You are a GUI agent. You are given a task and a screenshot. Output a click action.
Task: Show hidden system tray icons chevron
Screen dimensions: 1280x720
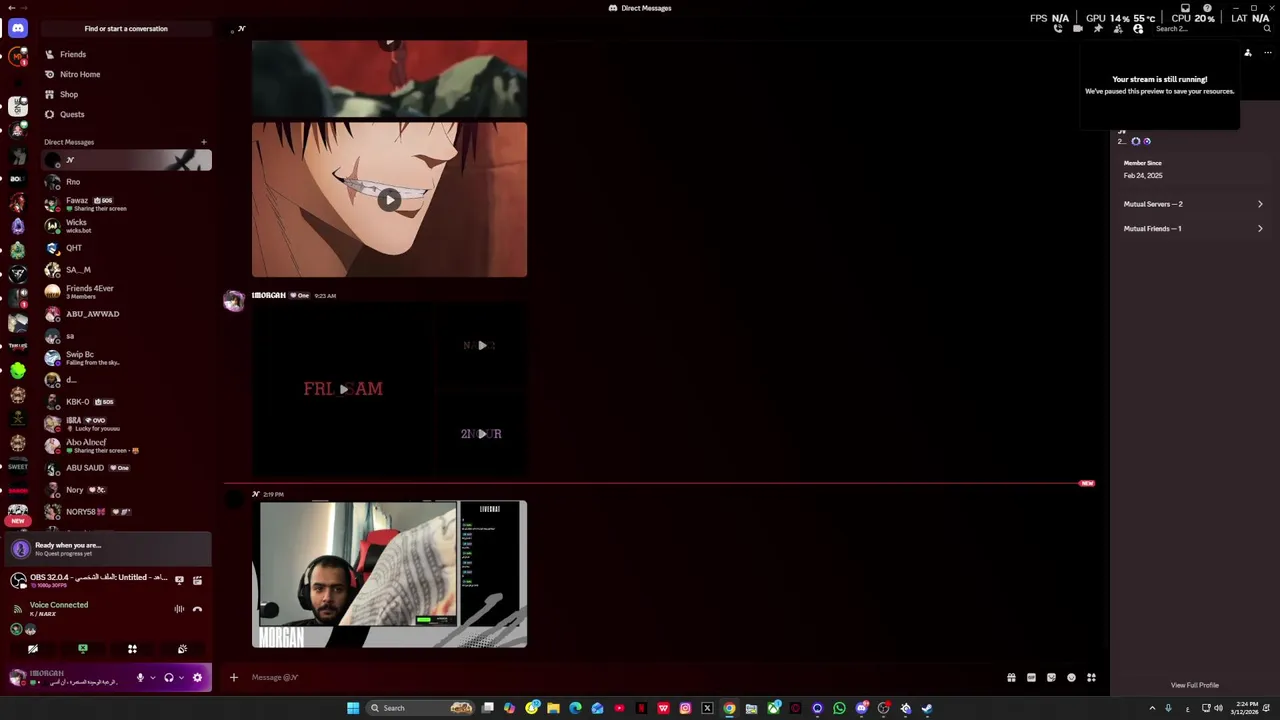pos(1152,708)
